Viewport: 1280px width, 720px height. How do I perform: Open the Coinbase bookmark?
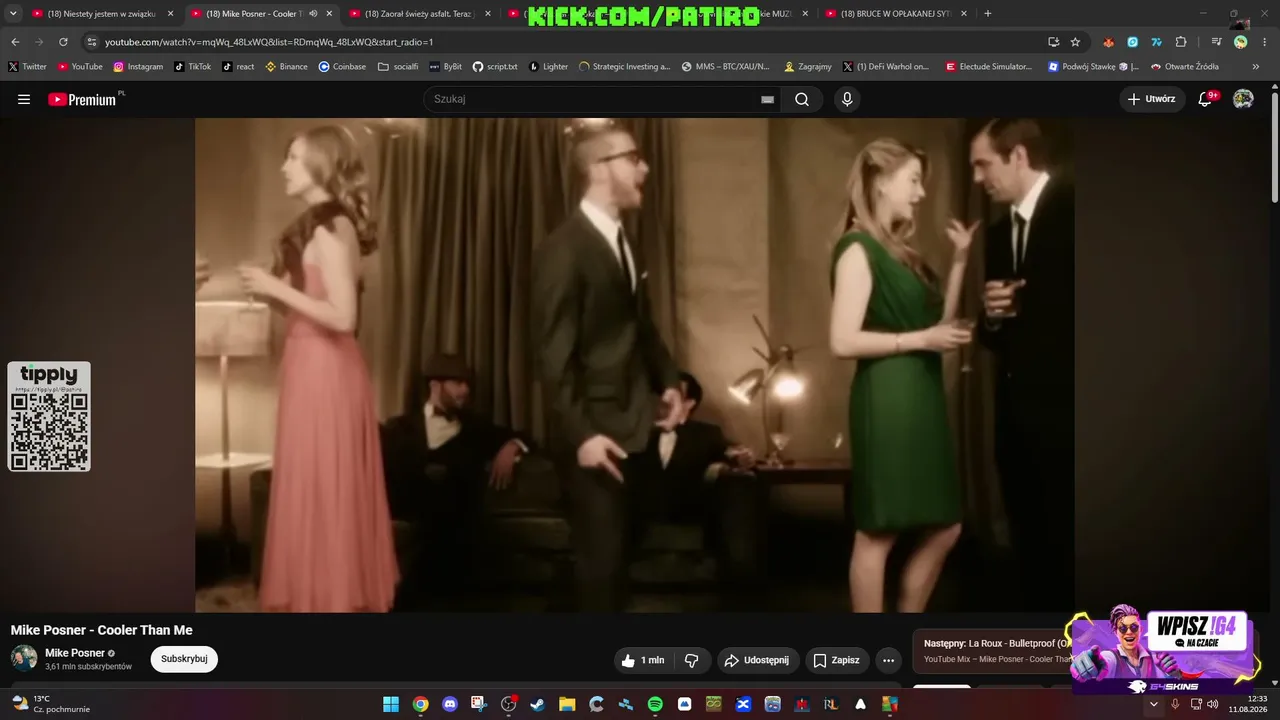[x=342, y=67]
